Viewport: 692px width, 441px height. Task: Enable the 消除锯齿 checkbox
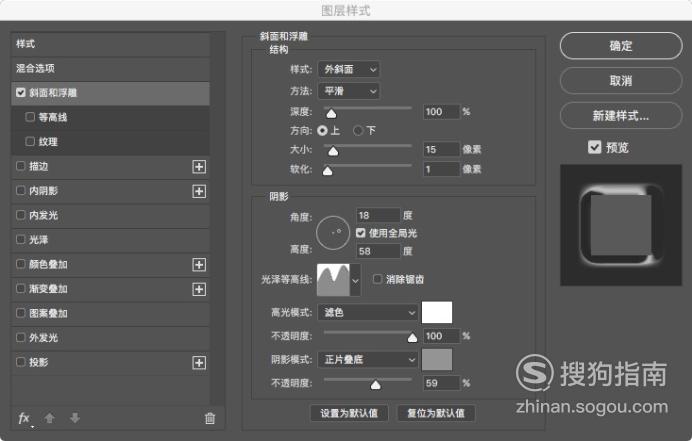(377, 279)
